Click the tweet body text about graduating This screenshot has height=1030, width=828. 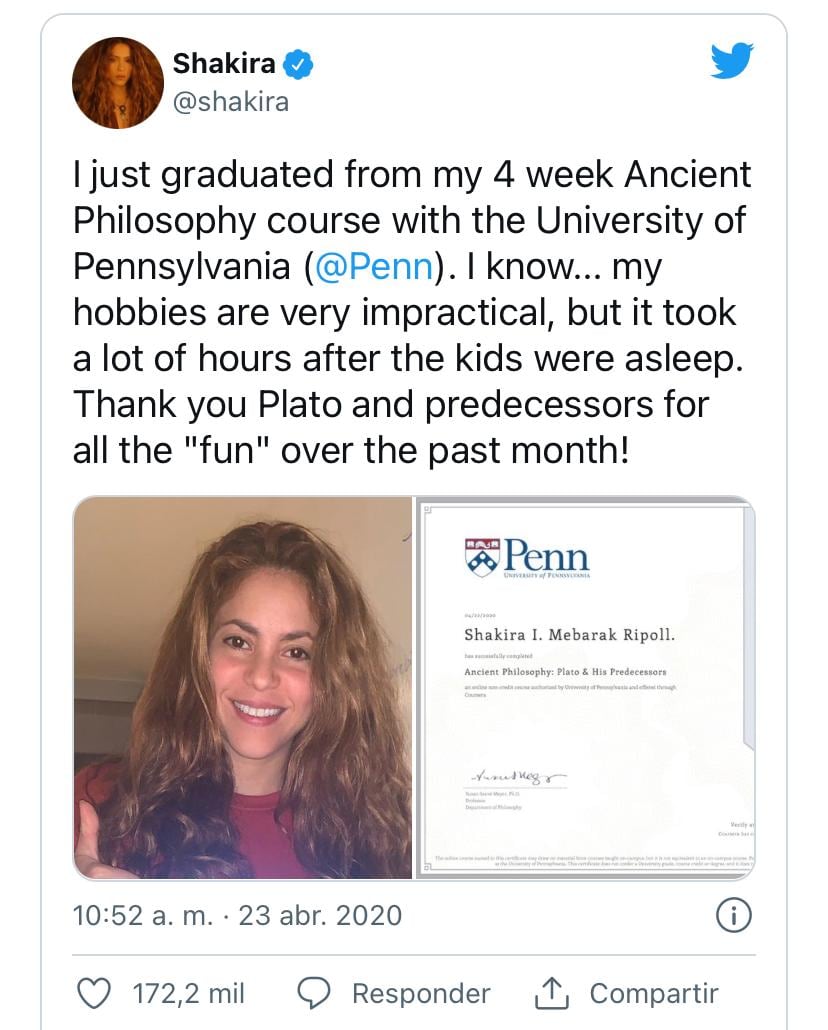(x=410, y=312)
